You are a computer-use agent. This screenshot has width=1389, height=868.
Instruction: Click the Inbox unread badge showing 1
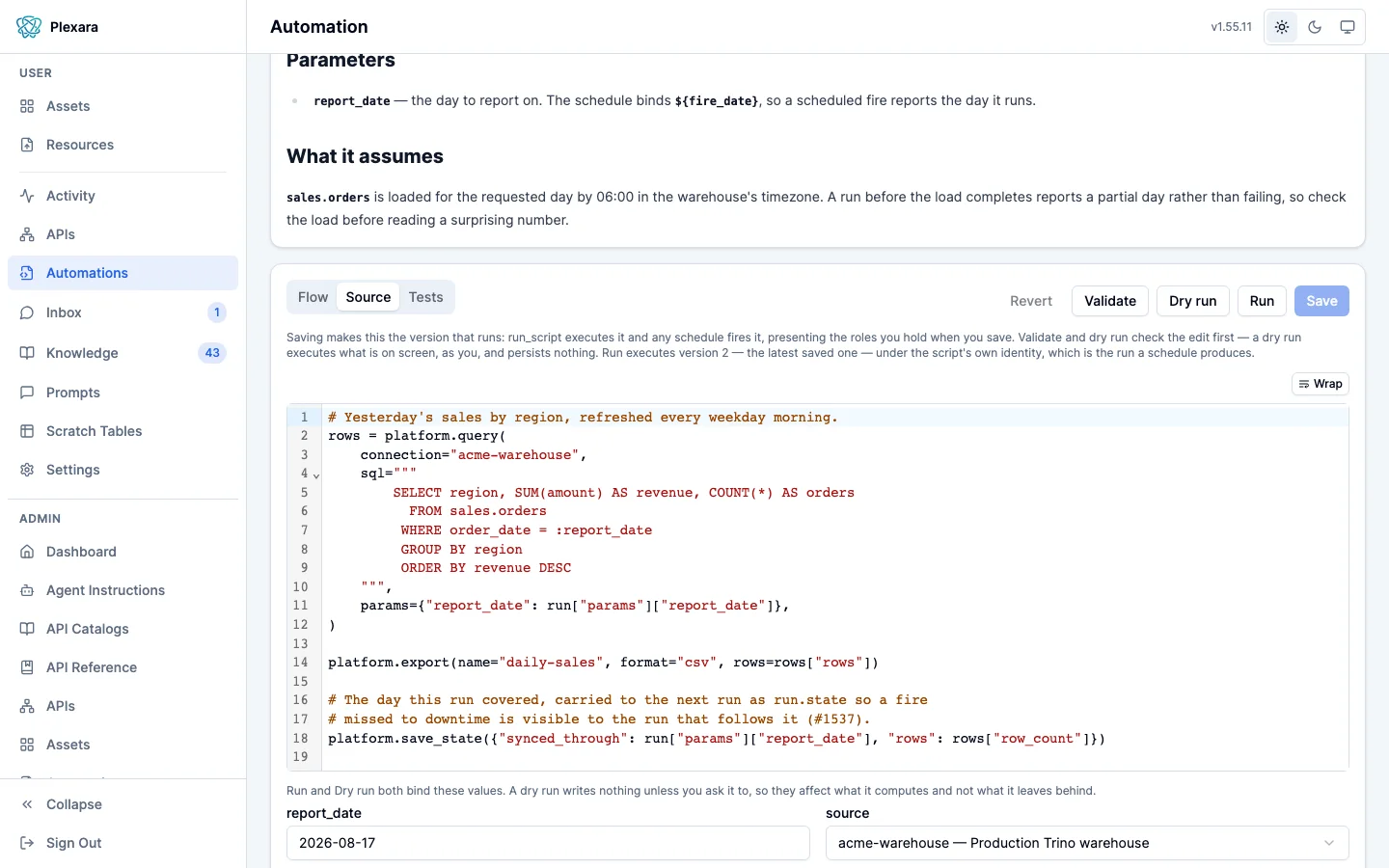pos(217,312)
